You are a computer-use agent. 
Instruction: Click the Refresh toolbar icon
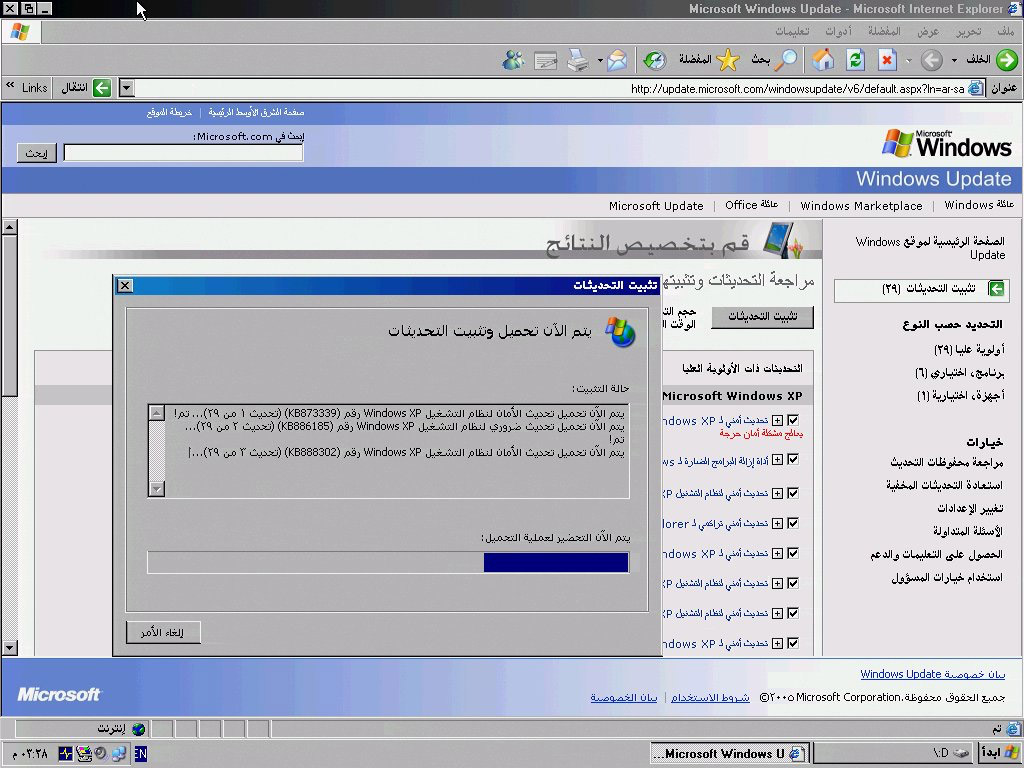coord(855,61)
